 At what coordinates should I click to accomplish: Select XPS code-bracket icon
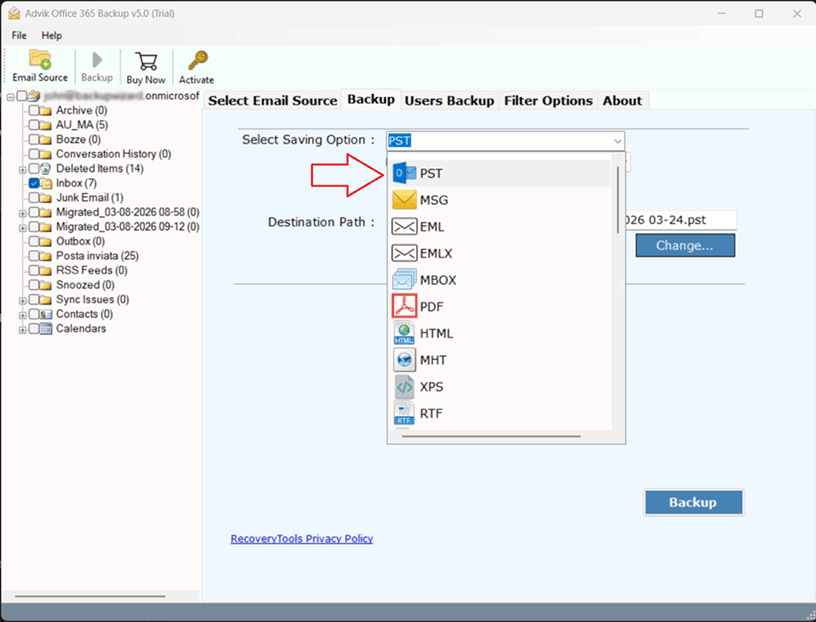coord(404,387)
